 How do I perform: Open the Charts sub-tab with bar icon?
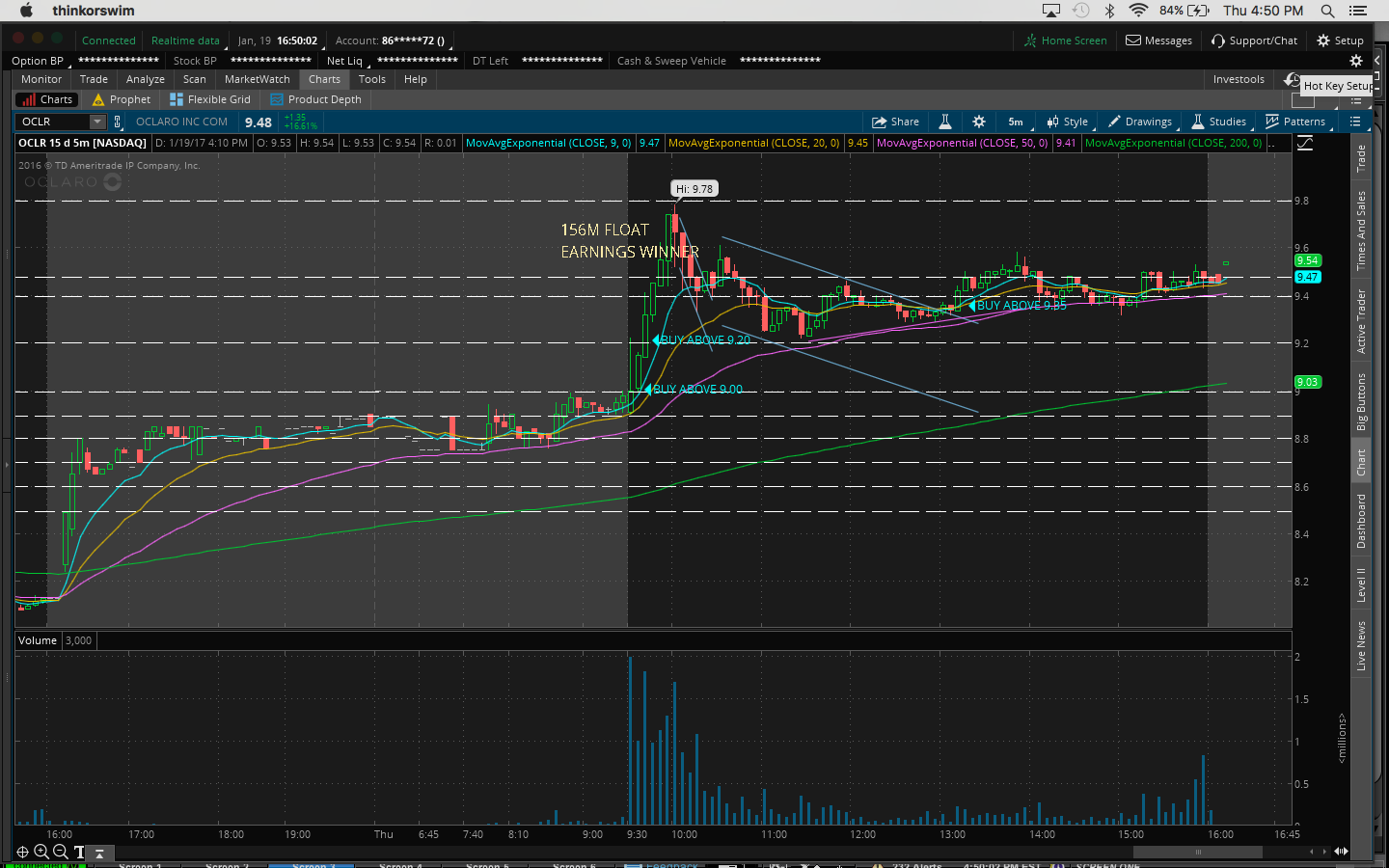[x=46, y=99]
